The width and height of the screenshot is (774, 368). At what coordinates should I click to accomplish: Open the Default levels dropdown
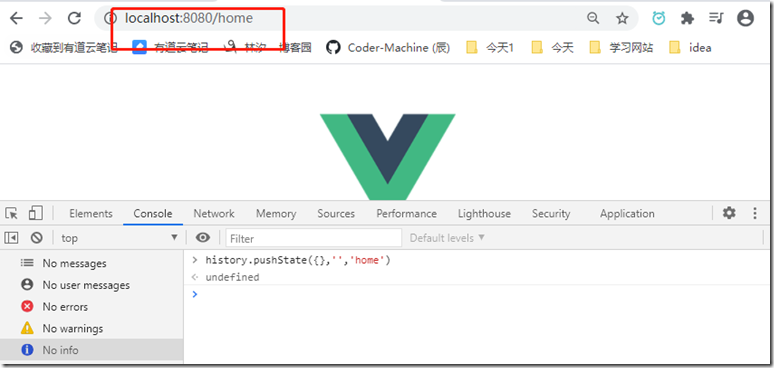[447, 238]
